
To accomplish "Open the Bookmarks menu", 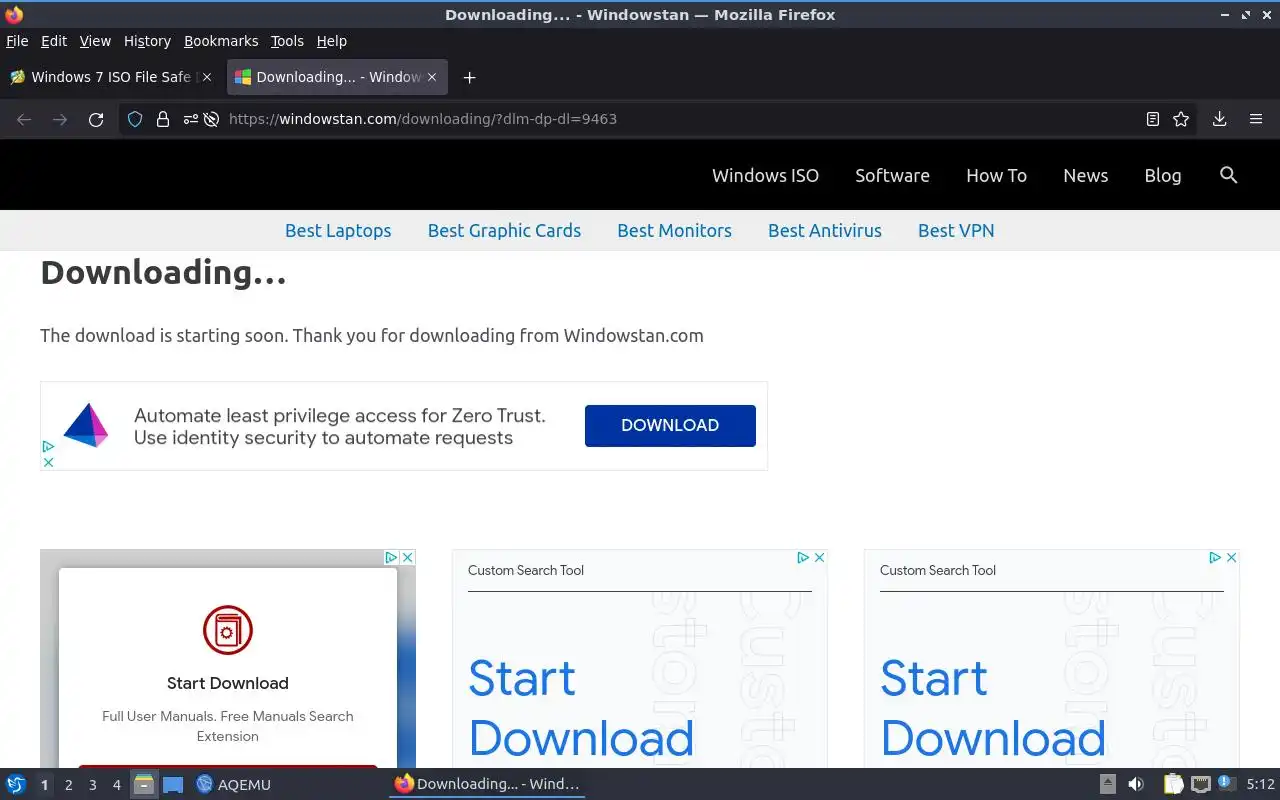I will 221,41.
